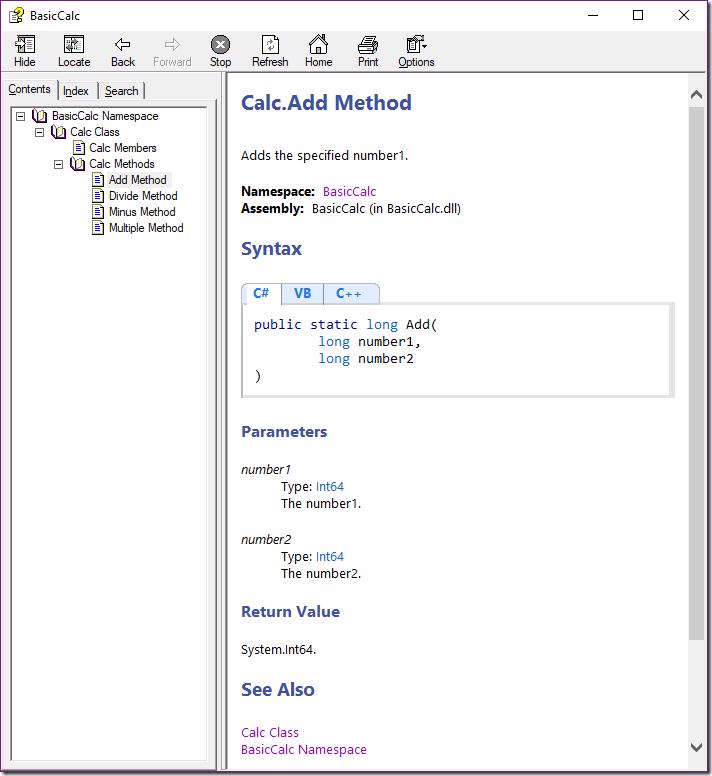Click the Add Method page icon
The height and width of the screenshot is (776, 712).
tap(98, 180)
